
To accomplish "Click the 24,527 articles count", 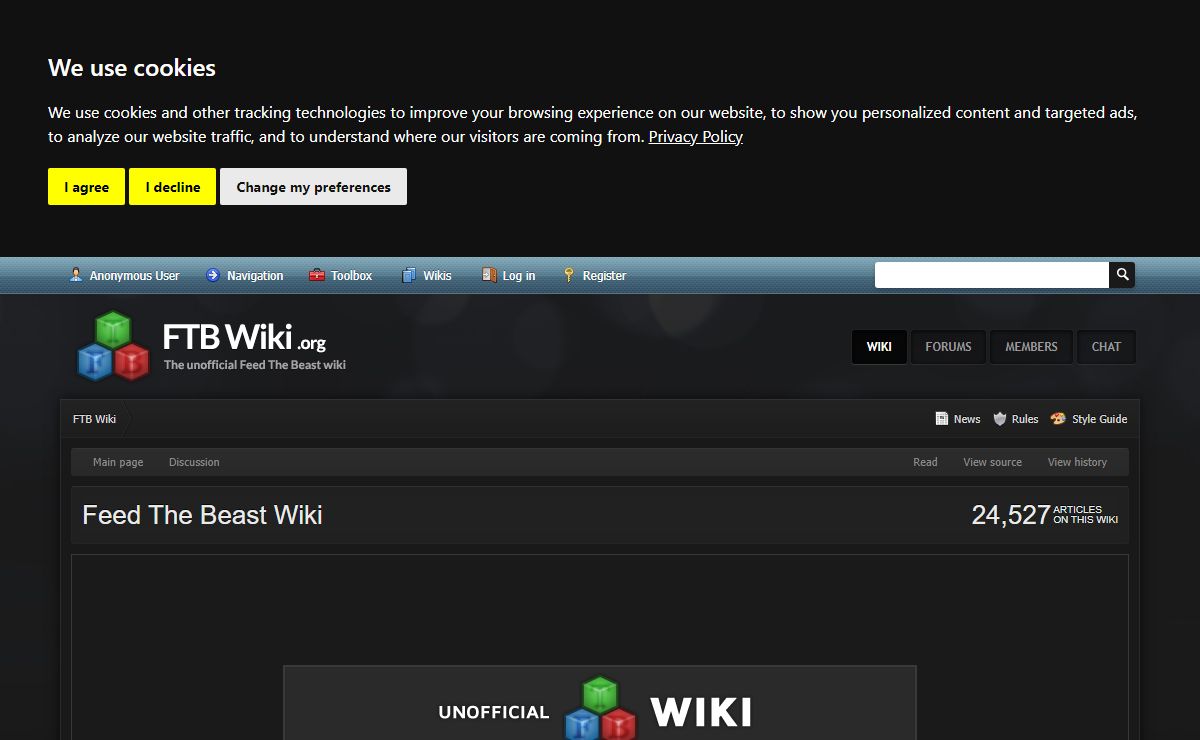I will coord(1044,515).
